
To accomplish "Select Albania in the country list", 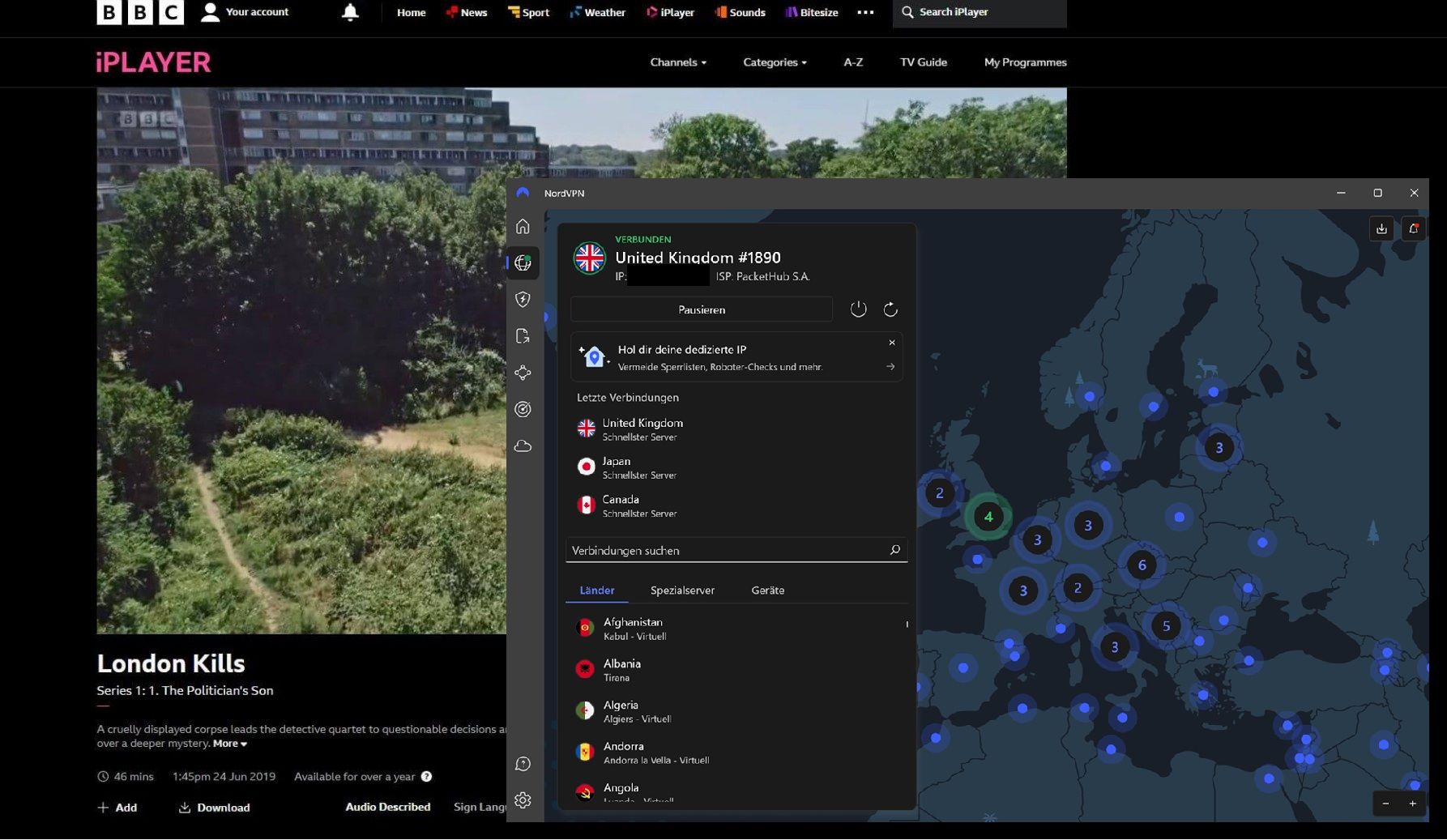I will point(736,670).
